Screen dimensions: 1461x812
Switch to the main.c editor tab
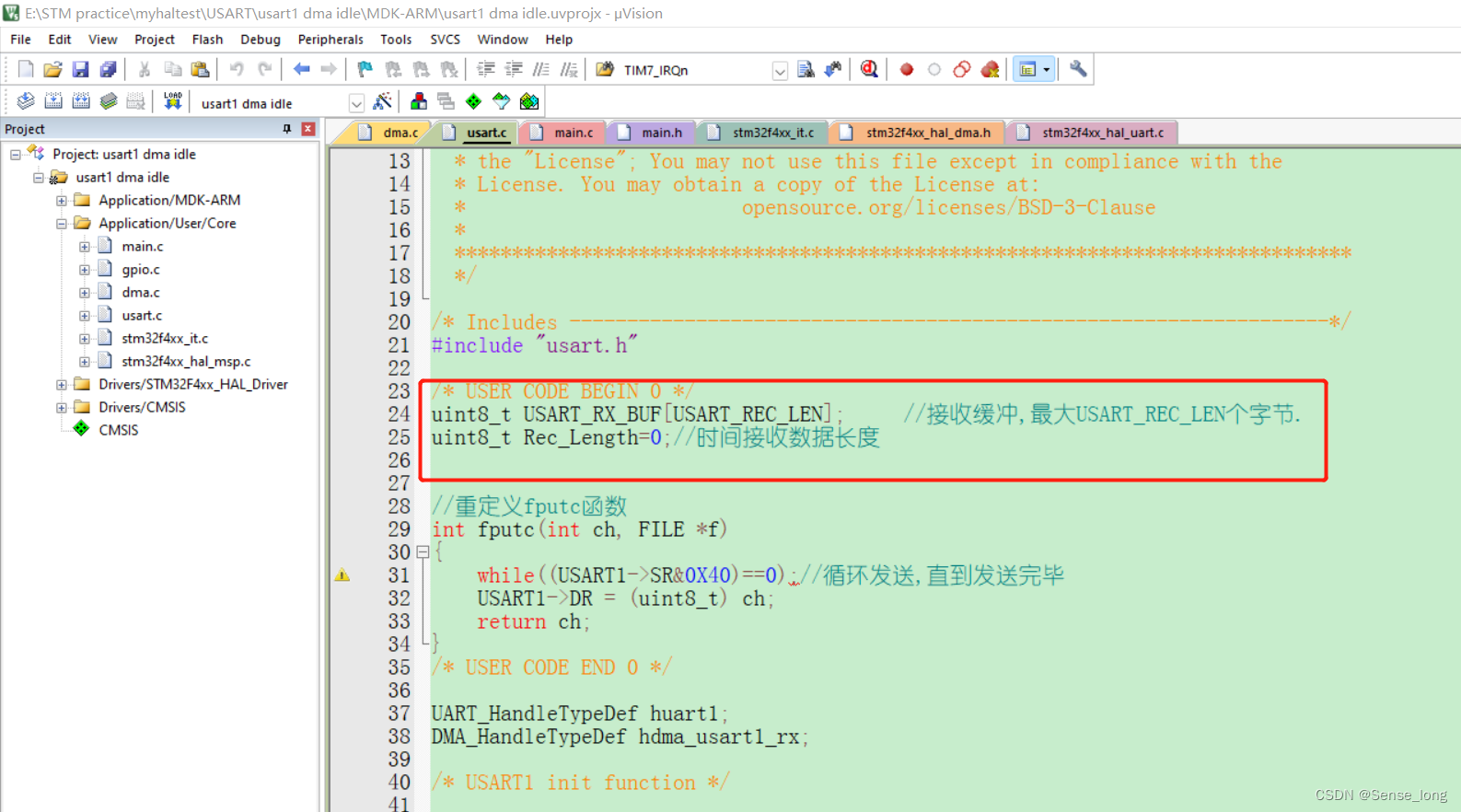[x=562, y=133]
